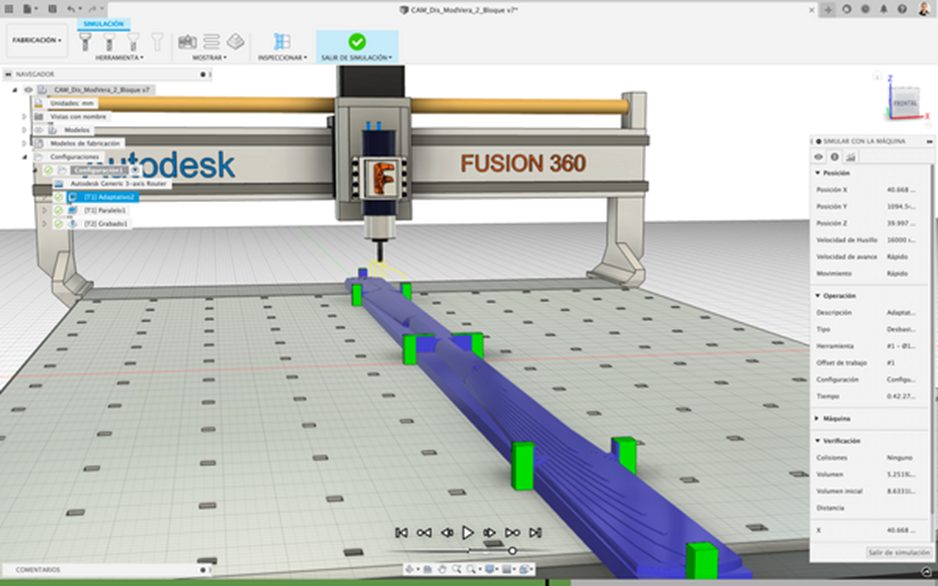
Task: Collapse the Configuraciones tree node
Action: point(25,157)
